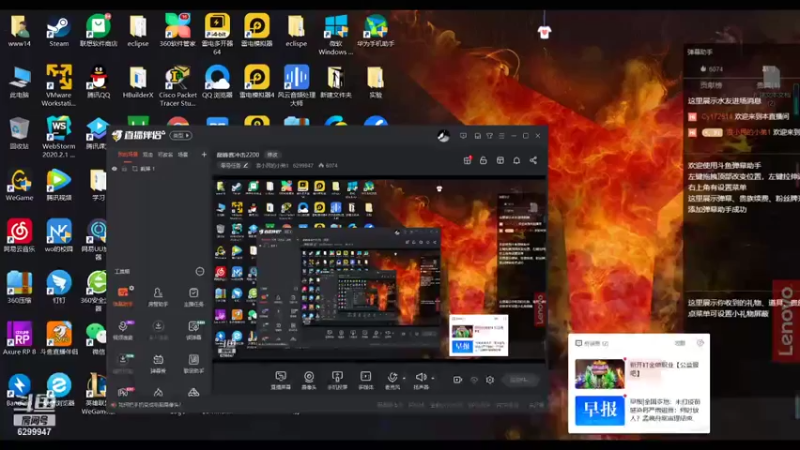Add a 多媒体 media source

[x=366, y=380]
